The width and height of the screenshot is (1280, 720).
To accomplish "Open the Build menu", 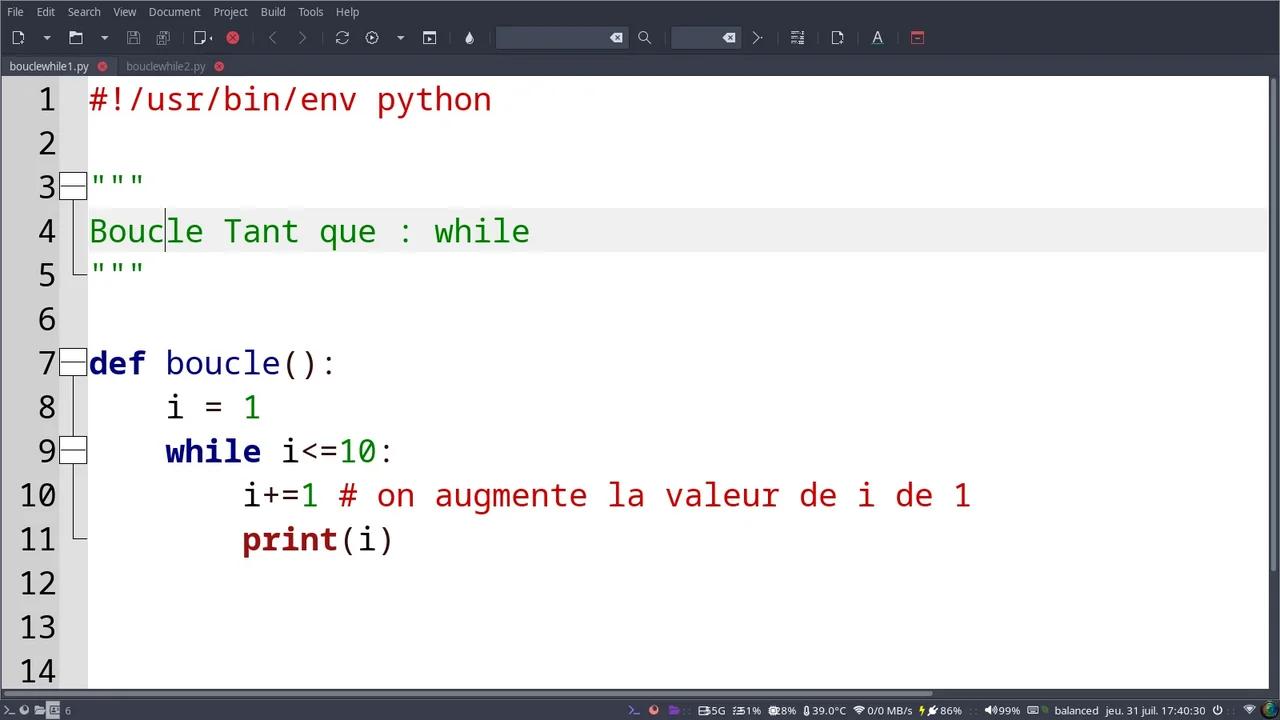I will coord(273,12).
